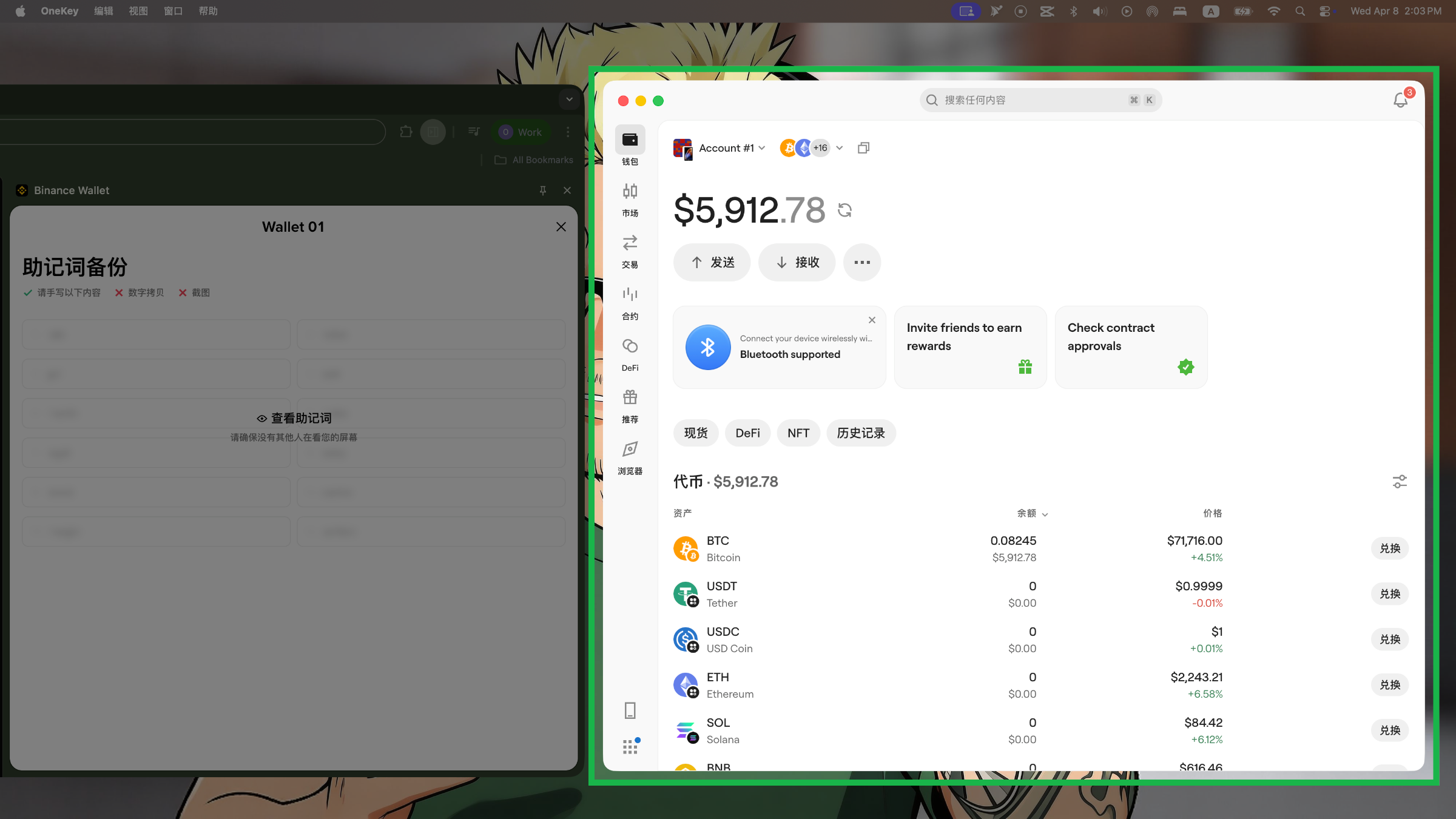
Task: Expand the browser tab list chevron
Action: pos(569,99)
